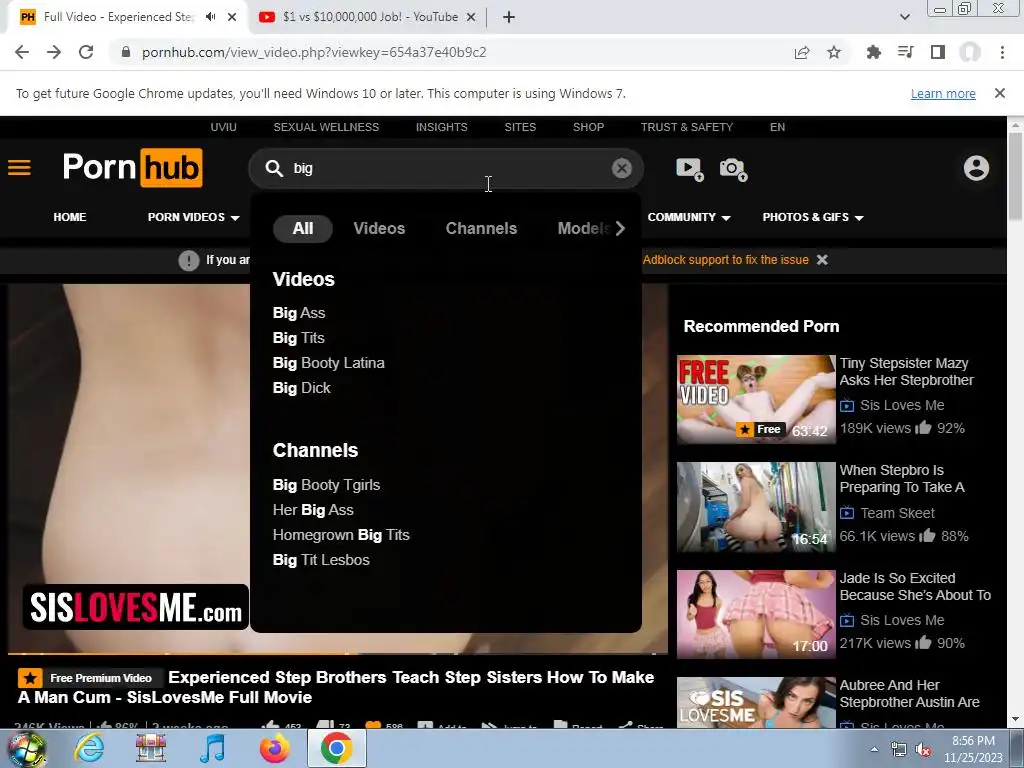Image resolution: width=1024 pixels, height=768 pixels.
Task: Open the Extensions puzzle icon
Action: coord(873,52)
